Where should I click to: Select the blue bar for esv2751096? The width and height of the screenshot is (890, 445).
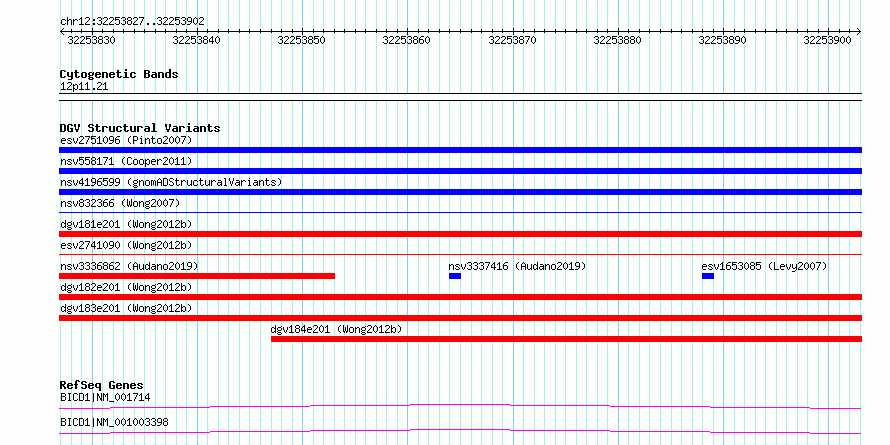coord(460,150)
